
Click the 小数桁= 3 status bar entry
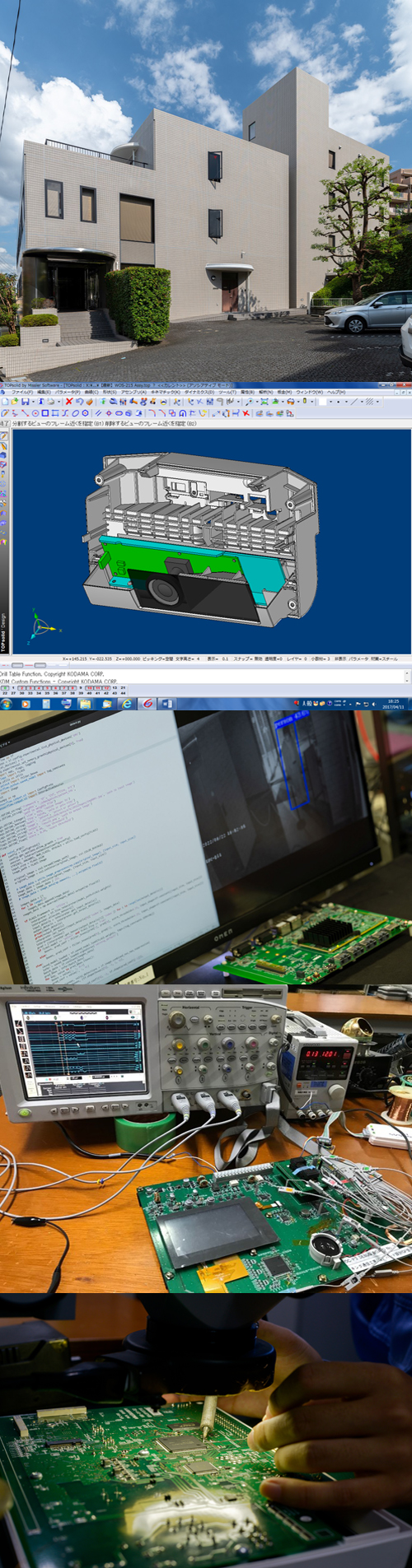(x=321, y=658)
